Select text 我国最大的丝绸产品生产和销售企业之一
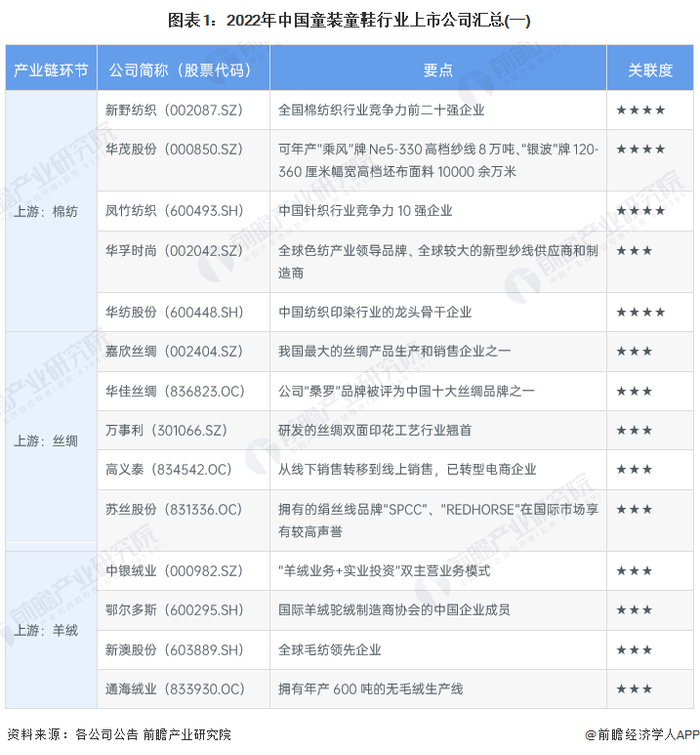The width and height of the screenshot is (700, 755). pos(394,351)
